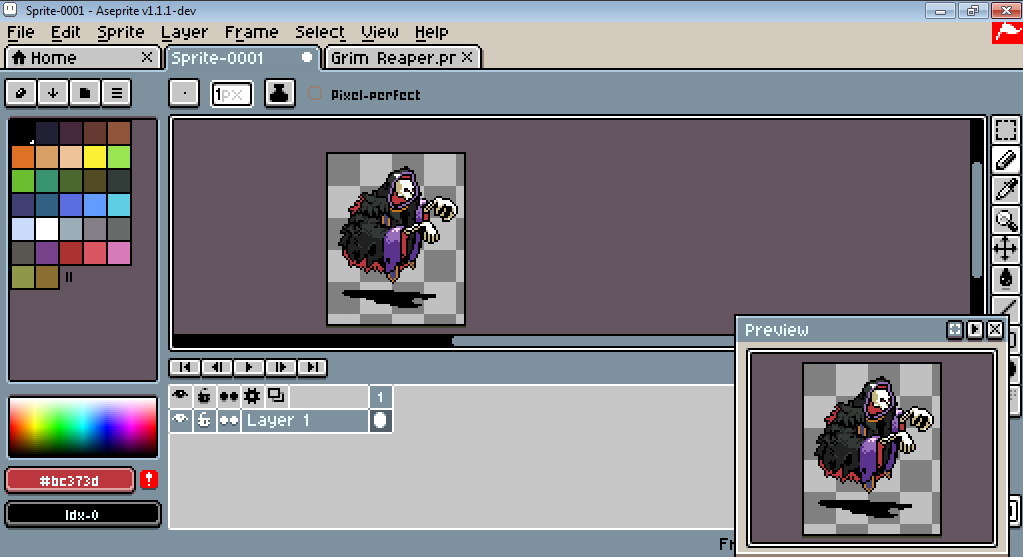Open the ink type selector button
The height and width of the screenshot is (557, 1023).
click(279, 93)
